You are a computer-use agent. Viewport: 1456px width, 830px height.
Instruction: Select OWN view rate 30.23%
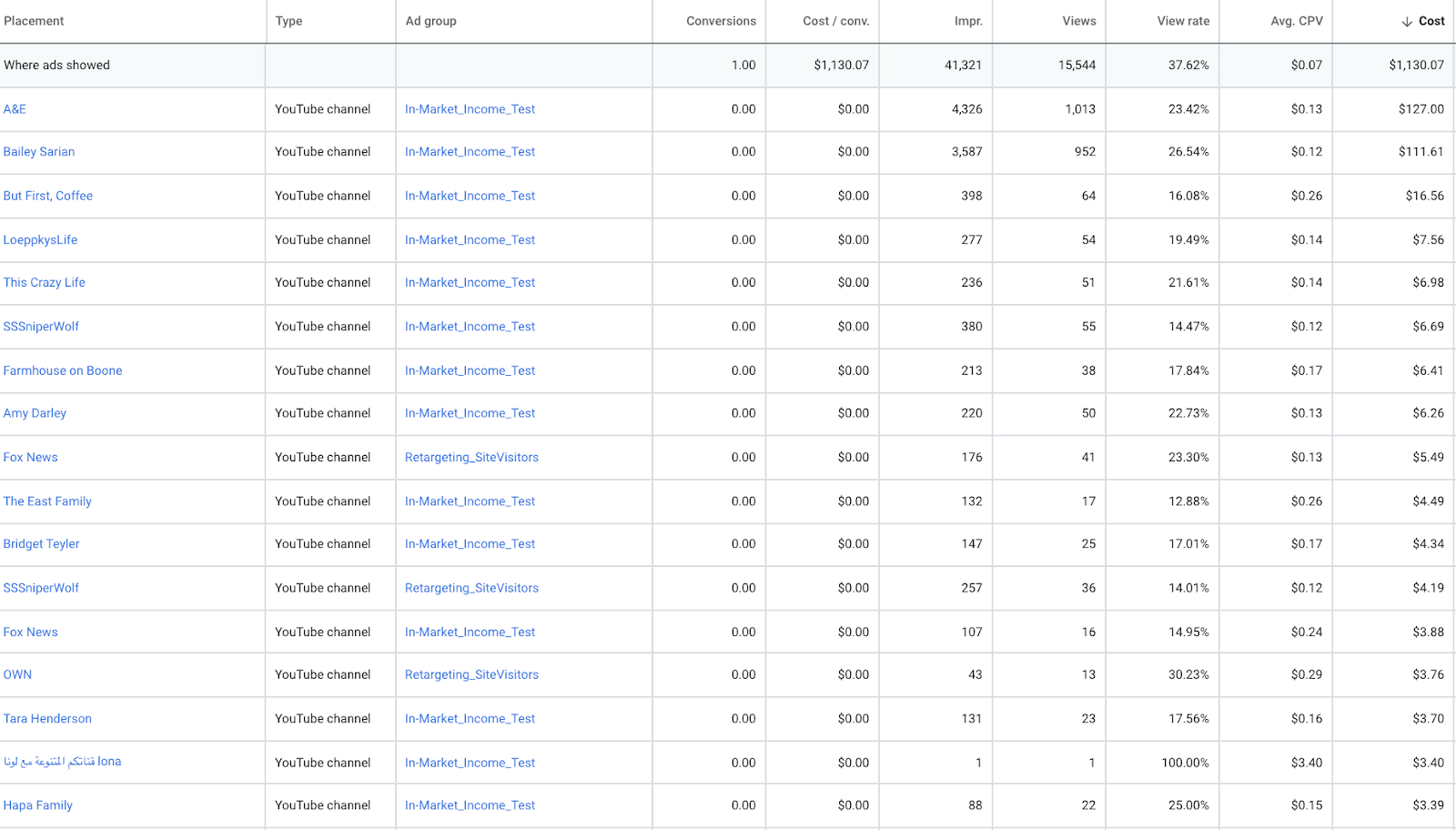tap(1188, 675)
